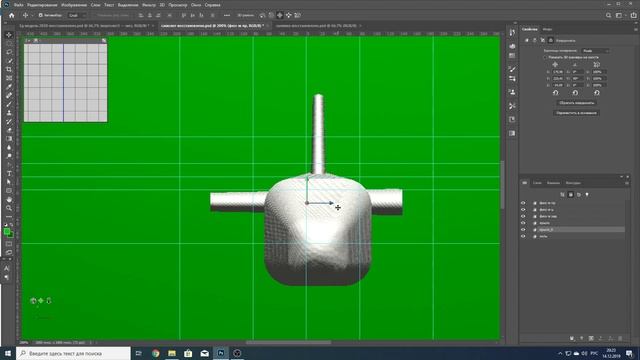Open the coordinate system dropdown in Properties
Viewport: 640px width, 360px height.
596,51
